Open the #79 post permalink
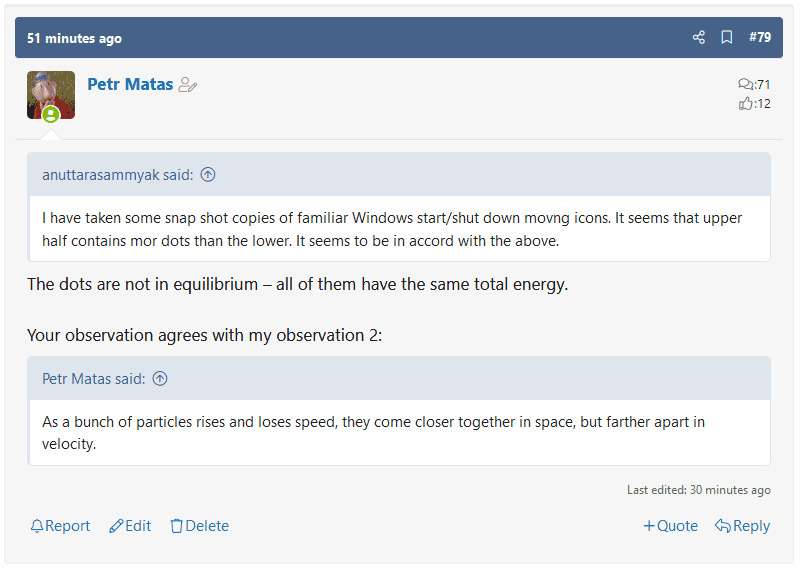The image size is (800, 569). pos(760,37)
